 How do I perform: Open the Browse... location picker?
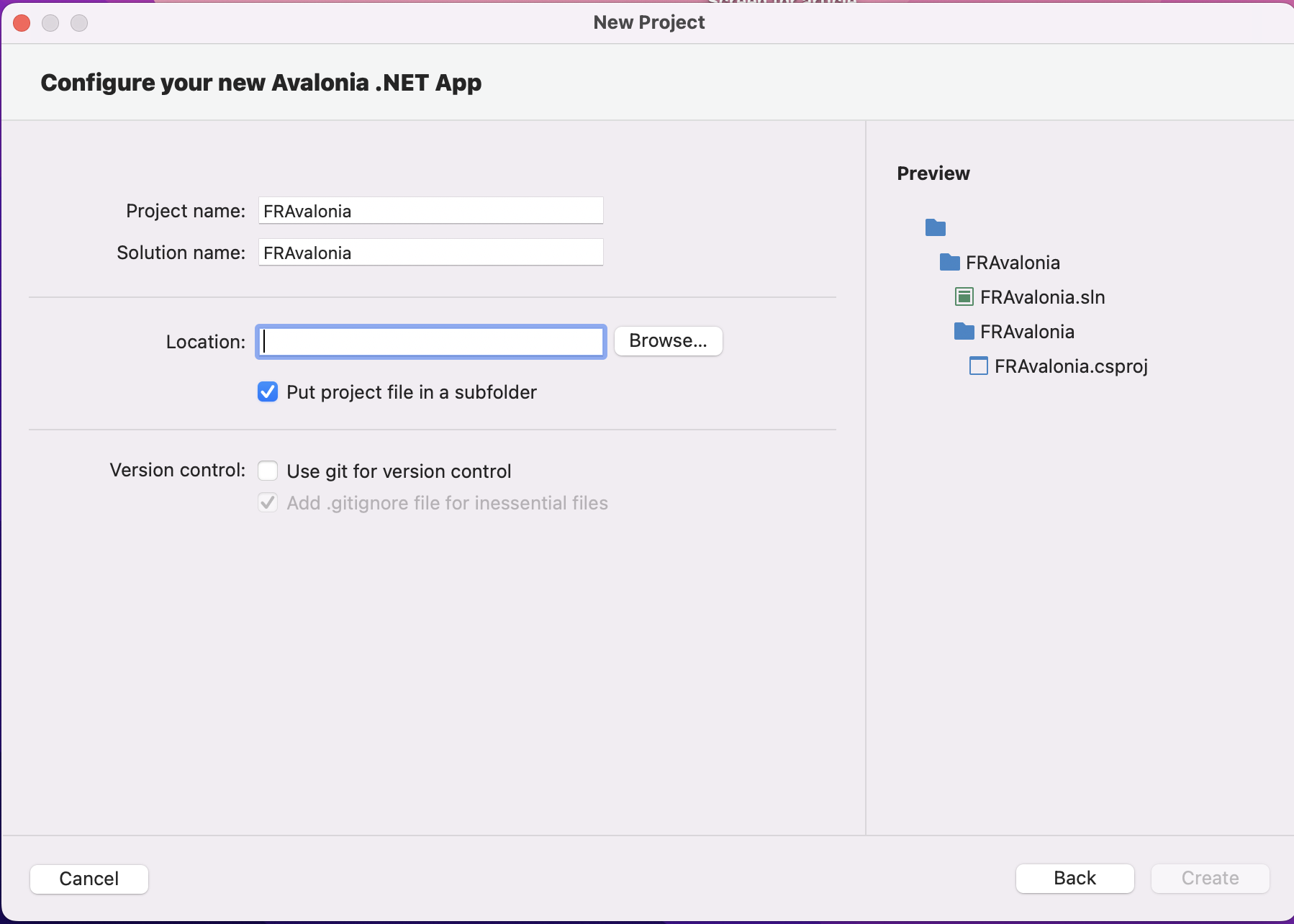coord(668,340)
